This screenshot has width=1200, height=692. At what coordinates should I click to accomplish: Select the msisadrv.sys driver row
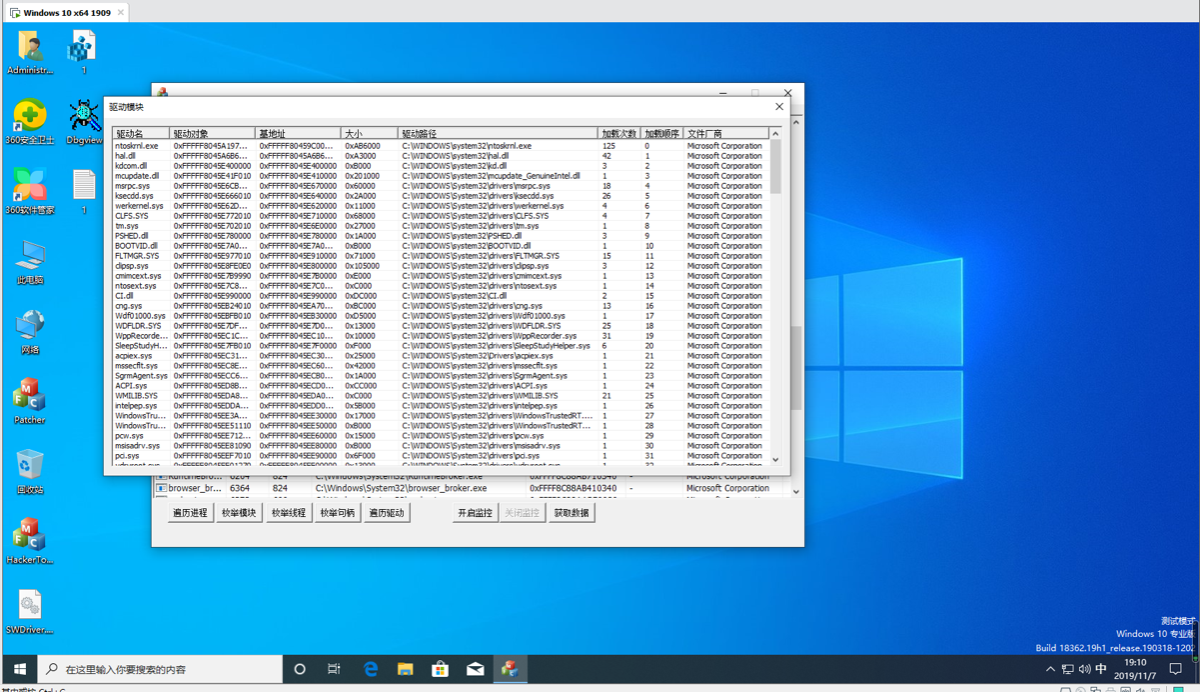click(x=440, y=446)
